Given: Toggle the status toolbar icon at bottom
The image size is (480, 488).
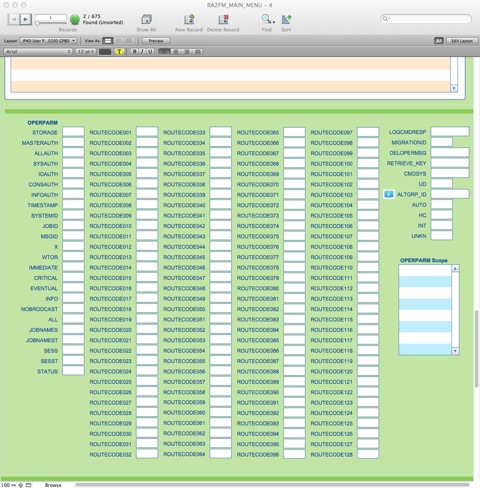Looking at the screenshot, I should coord(29,485).
